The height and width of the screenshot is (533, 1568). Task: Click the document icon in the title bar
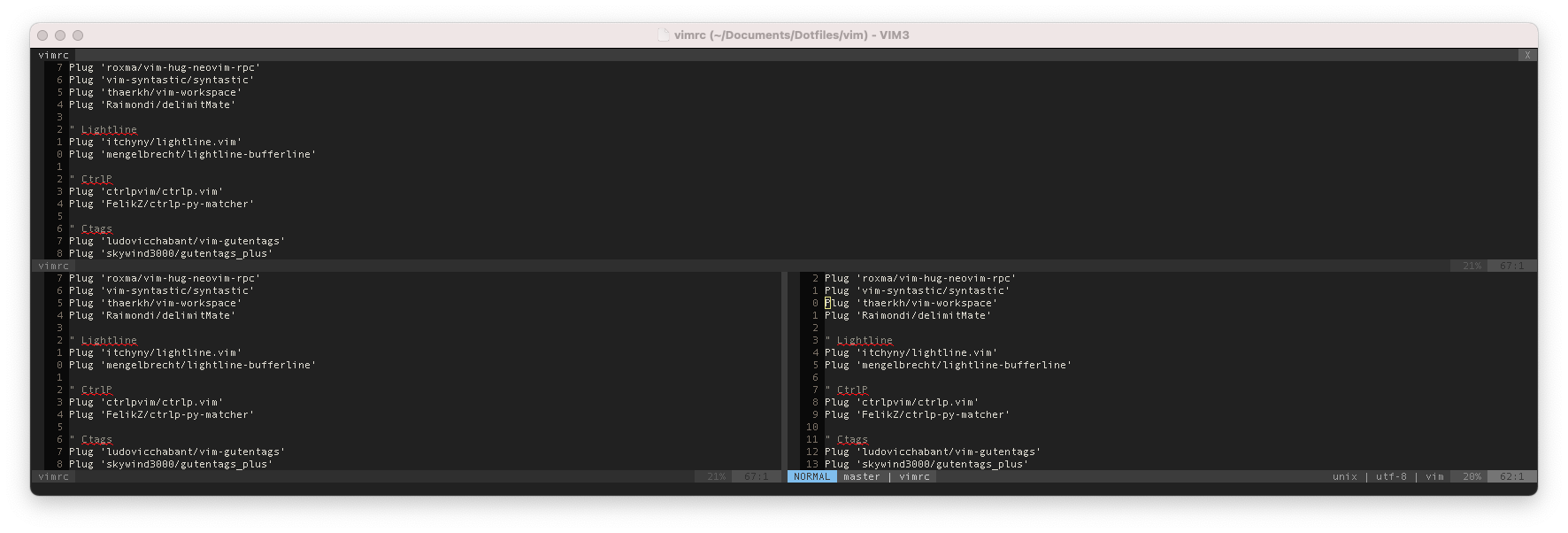663,35
